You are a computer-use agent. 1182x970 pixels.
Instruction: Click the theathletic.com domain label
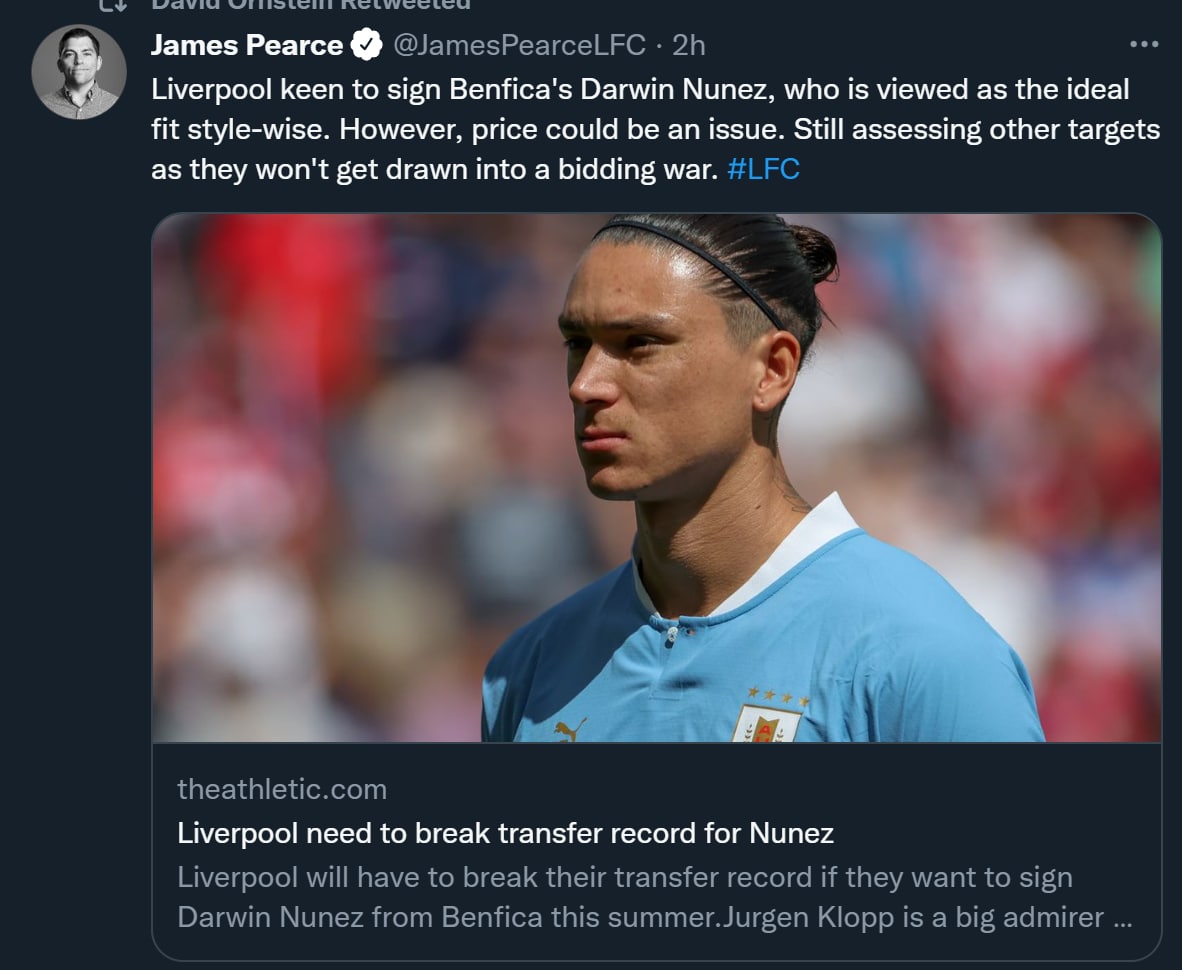(x=282, y=789)
